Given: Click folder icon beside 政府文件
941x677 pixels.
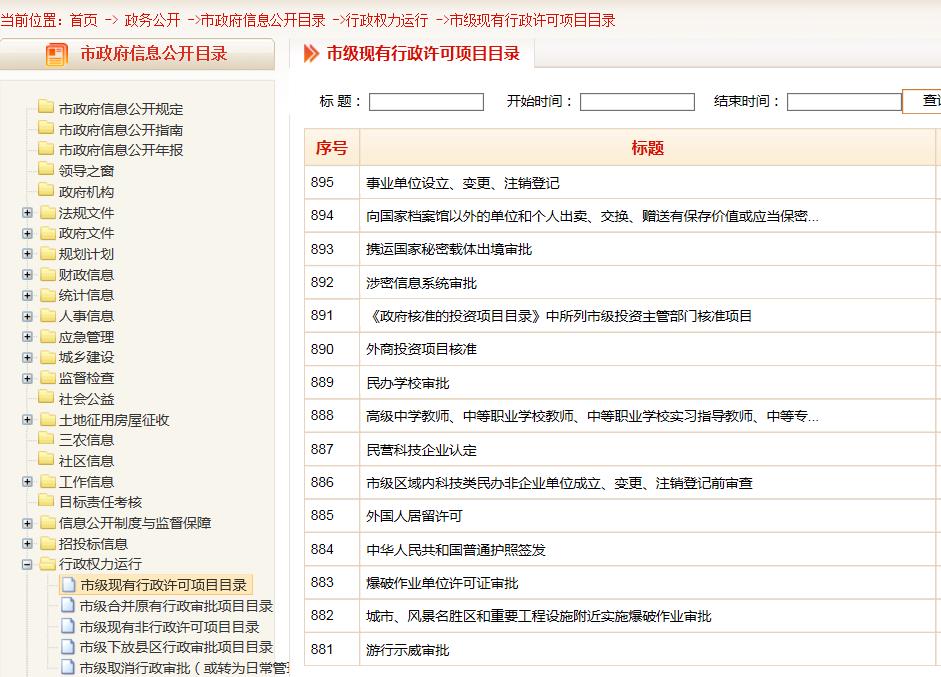Looking at the screenshot, I should pyautogui.click(x=48, y=233).
